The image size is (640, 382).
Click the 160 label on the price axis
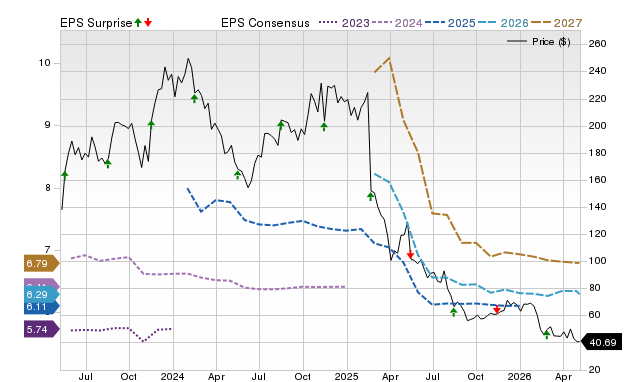point(597,180)
